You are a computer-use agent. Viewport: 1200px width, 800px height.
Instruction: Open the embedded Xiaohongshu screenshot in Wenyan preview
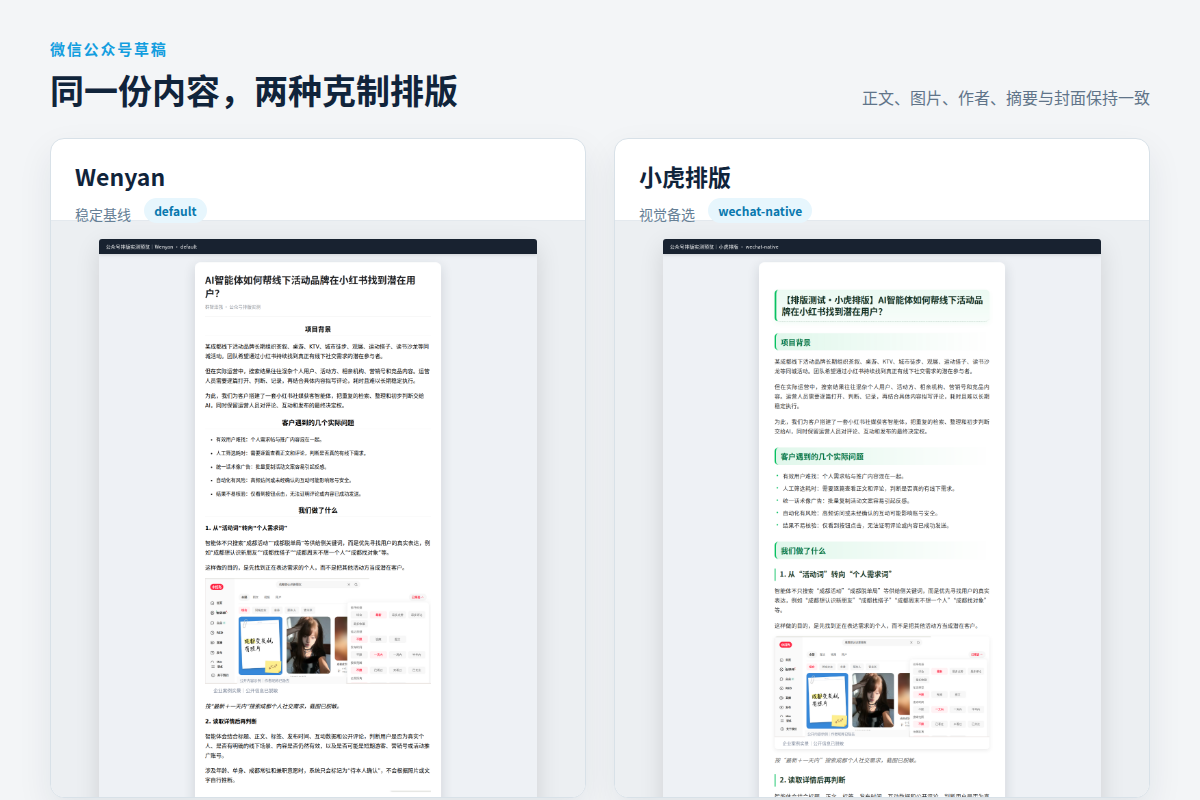tap(318, 631)
